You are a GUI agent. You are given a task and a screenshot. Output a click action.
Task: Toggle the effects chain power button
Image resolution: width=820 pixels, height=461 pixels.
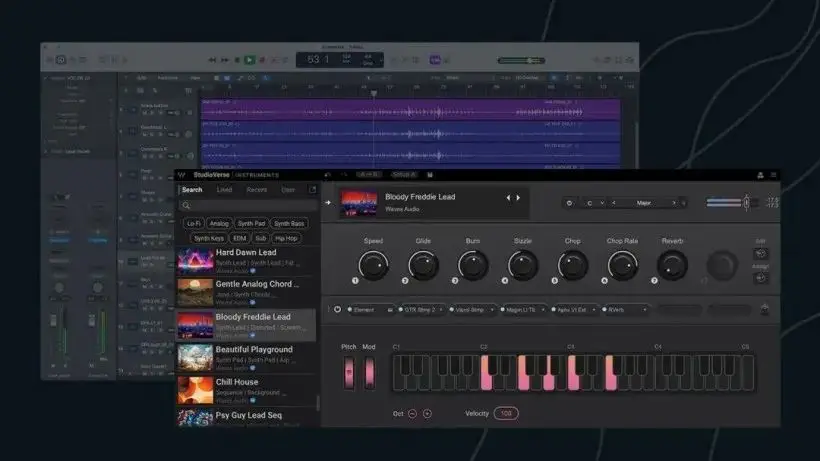[337, 310]
